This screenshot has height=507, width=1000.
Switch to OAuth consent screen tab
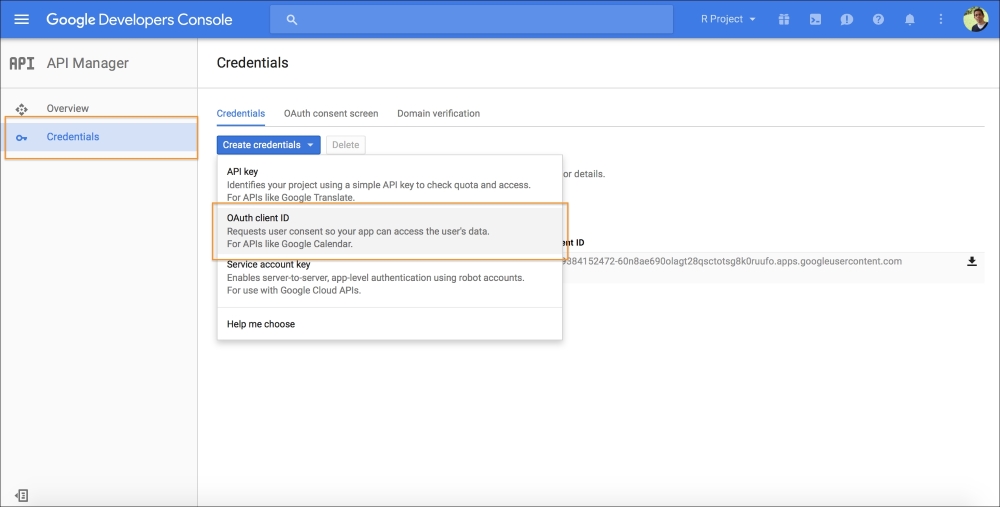pos(331,114)
